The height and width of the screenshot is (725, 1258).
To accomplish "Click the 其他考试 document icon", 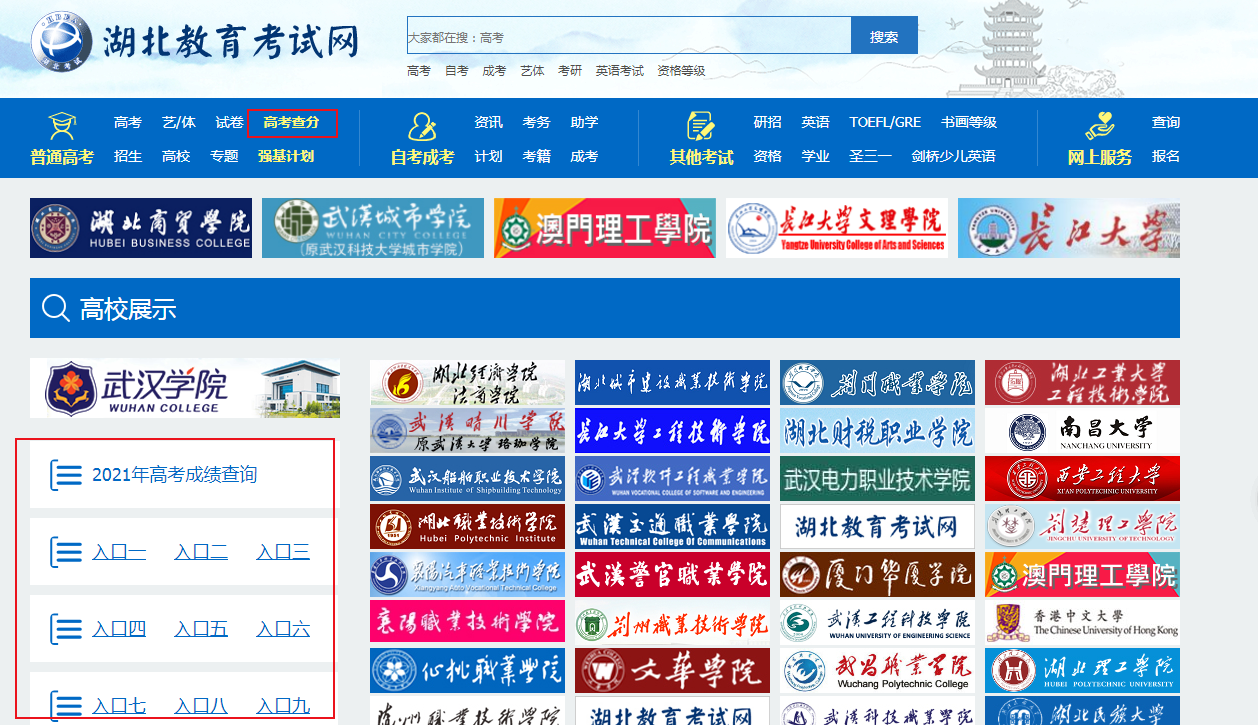I will [701, 126].
